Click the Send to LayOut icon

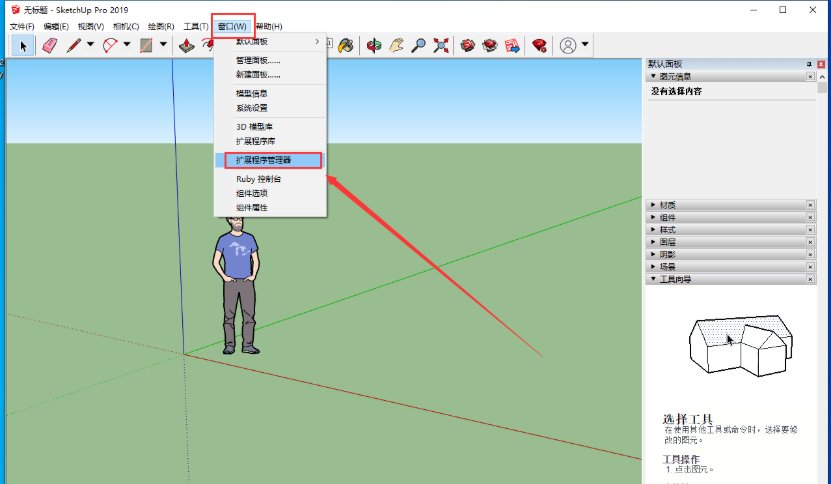click(x=512, y=46)
